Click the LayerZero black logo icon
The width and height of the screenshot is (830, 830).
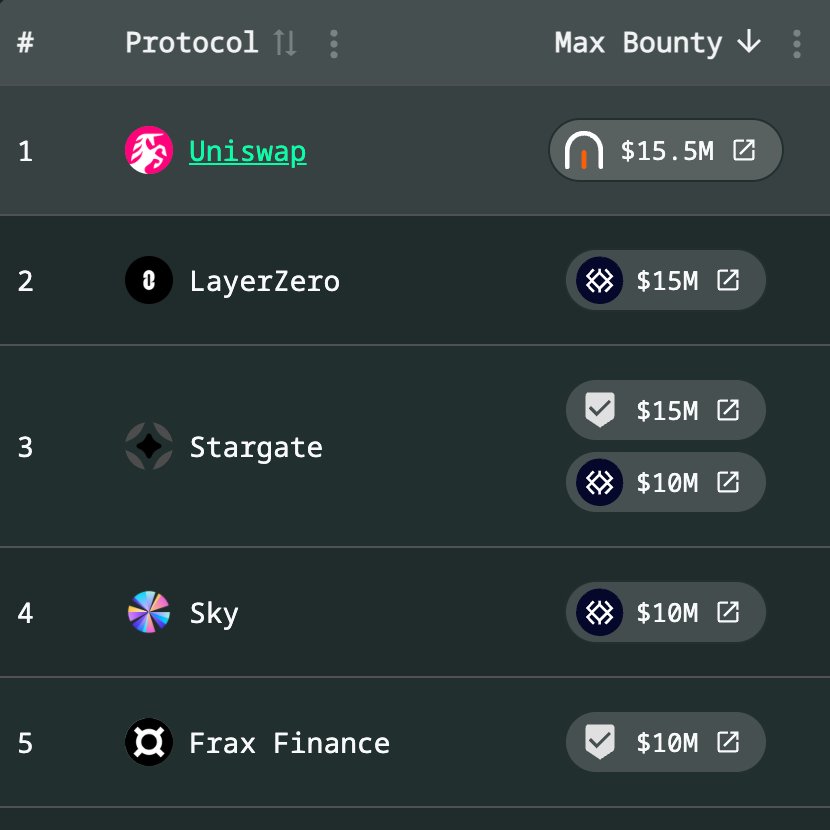[x=149, y=280]
